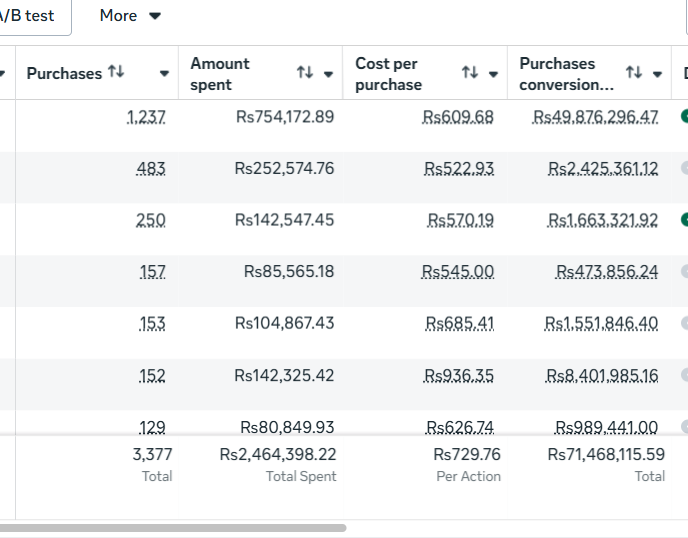This screenshot has width=688, height=538.
Task: Click the Rs936.35 cost per purchase
Action: click(458, 376)
